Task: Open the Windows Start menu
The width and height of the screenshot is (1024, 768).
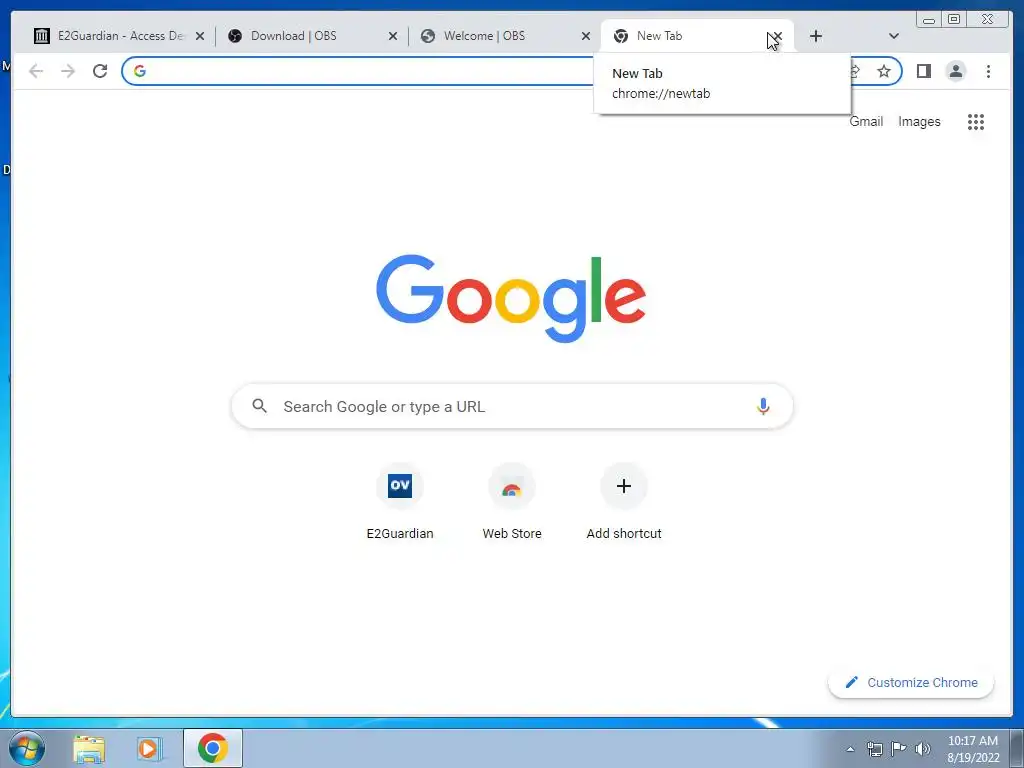Action: click(27, 748)
